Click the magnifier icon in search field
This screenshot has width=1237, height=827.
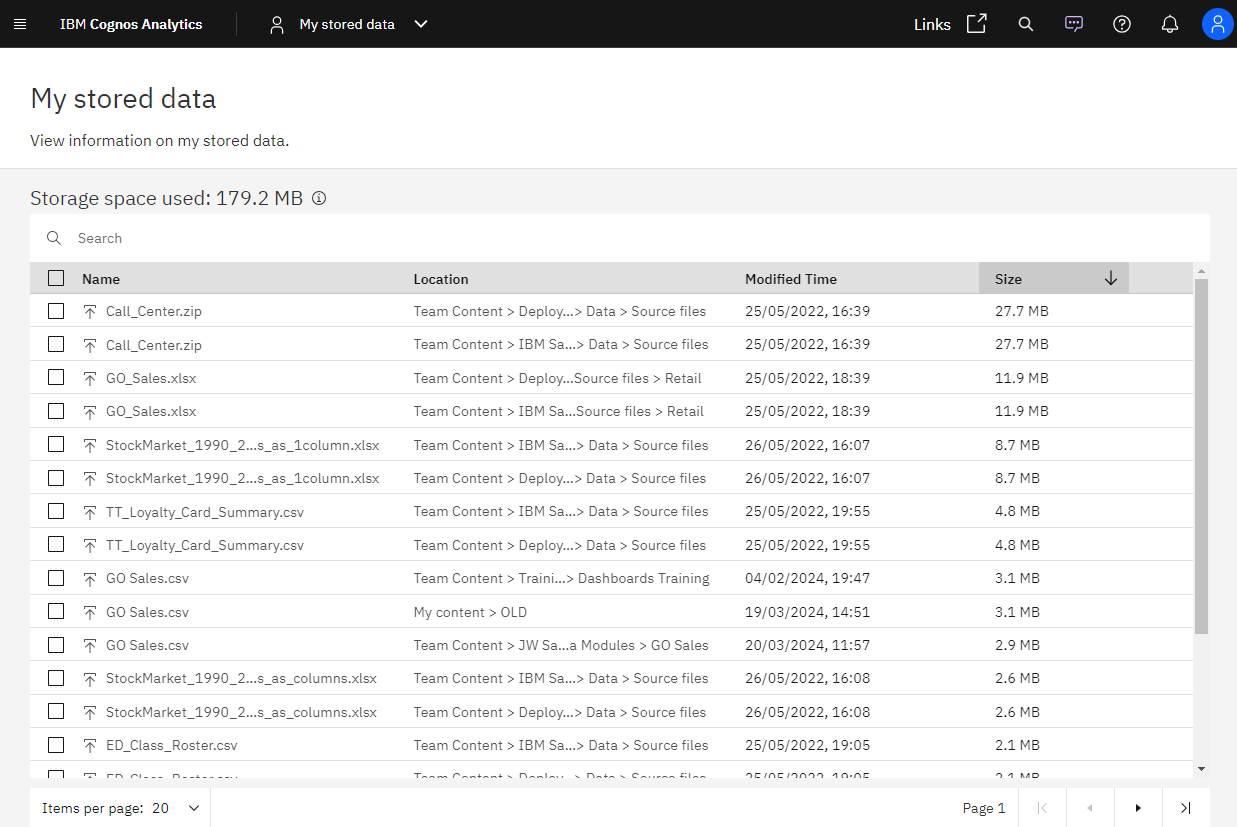54,238
